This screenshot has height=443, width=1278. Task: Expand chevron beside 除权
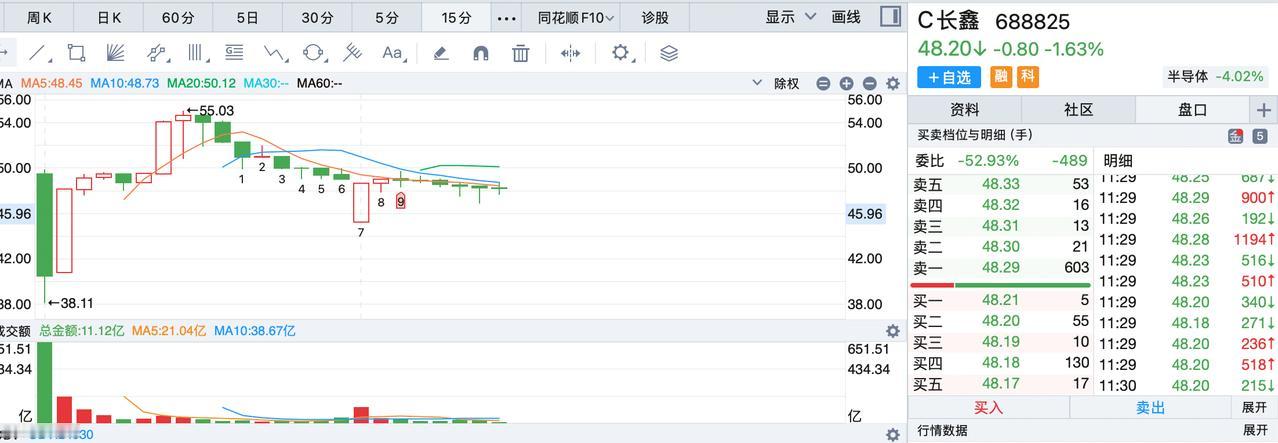point(757,84)
